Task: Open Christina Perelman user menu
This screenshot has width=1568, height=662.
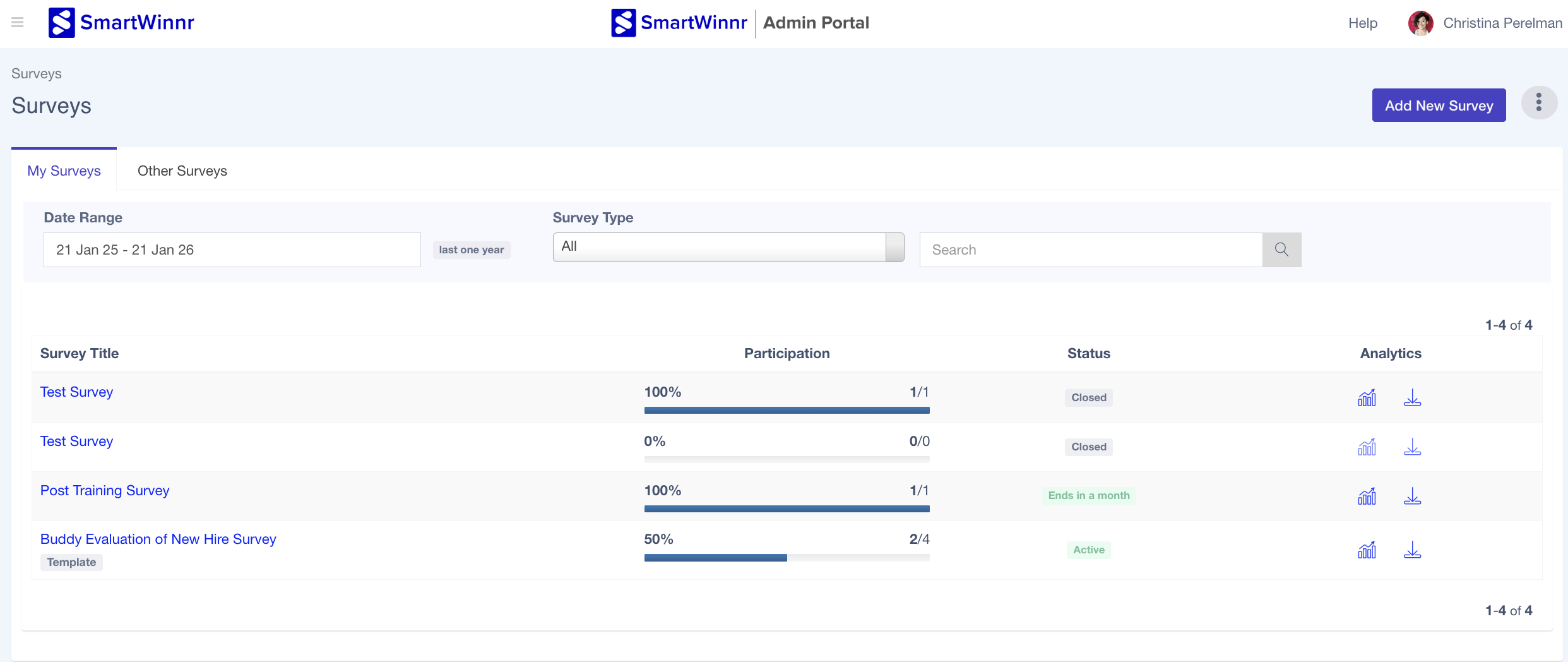Action: (x=1502, y=23)
